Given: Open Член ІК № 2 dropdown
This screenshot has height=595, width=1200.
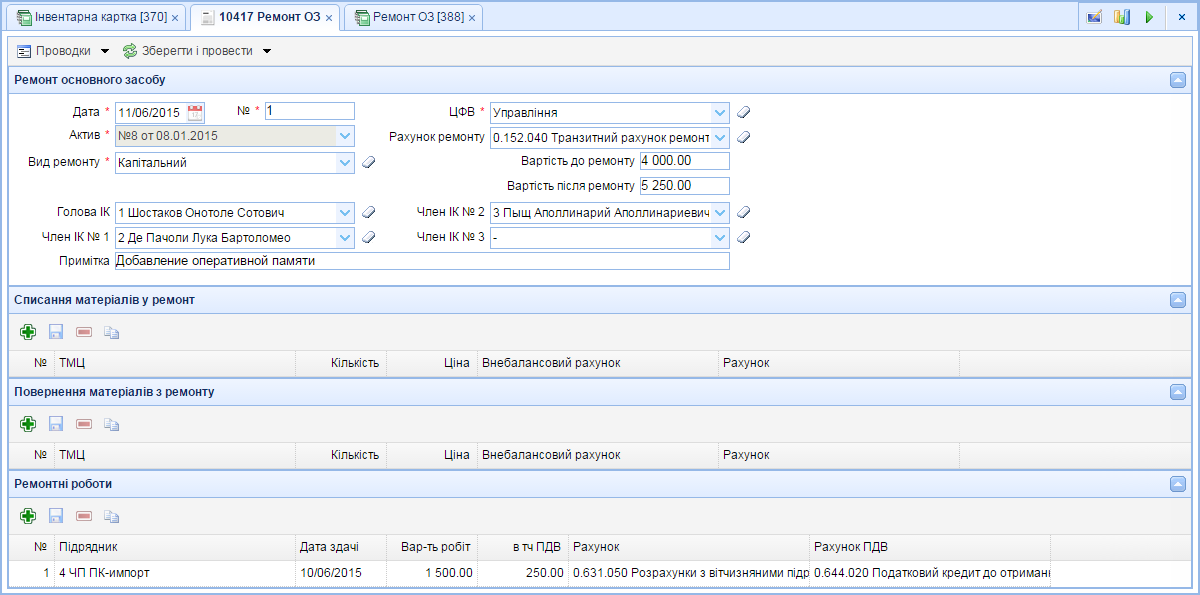Looking at the screenshot, I should click(x=721, y=212).
